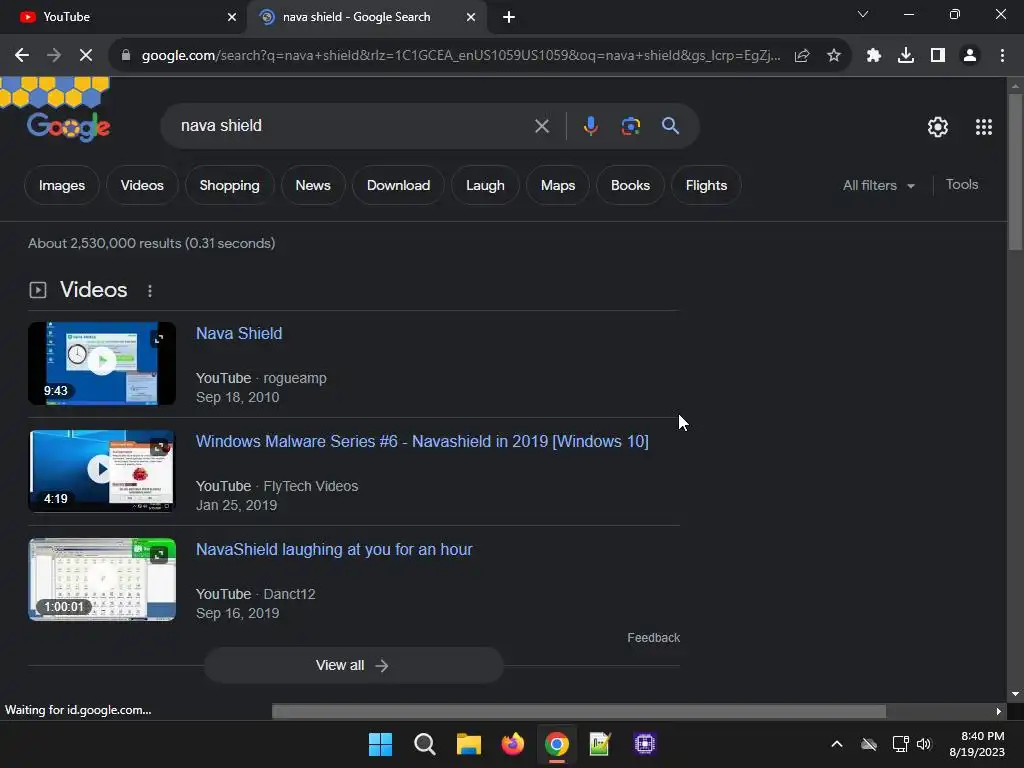Filter results by Images
The width and height of the screenshot is (1024, 768).
point(62,185)
